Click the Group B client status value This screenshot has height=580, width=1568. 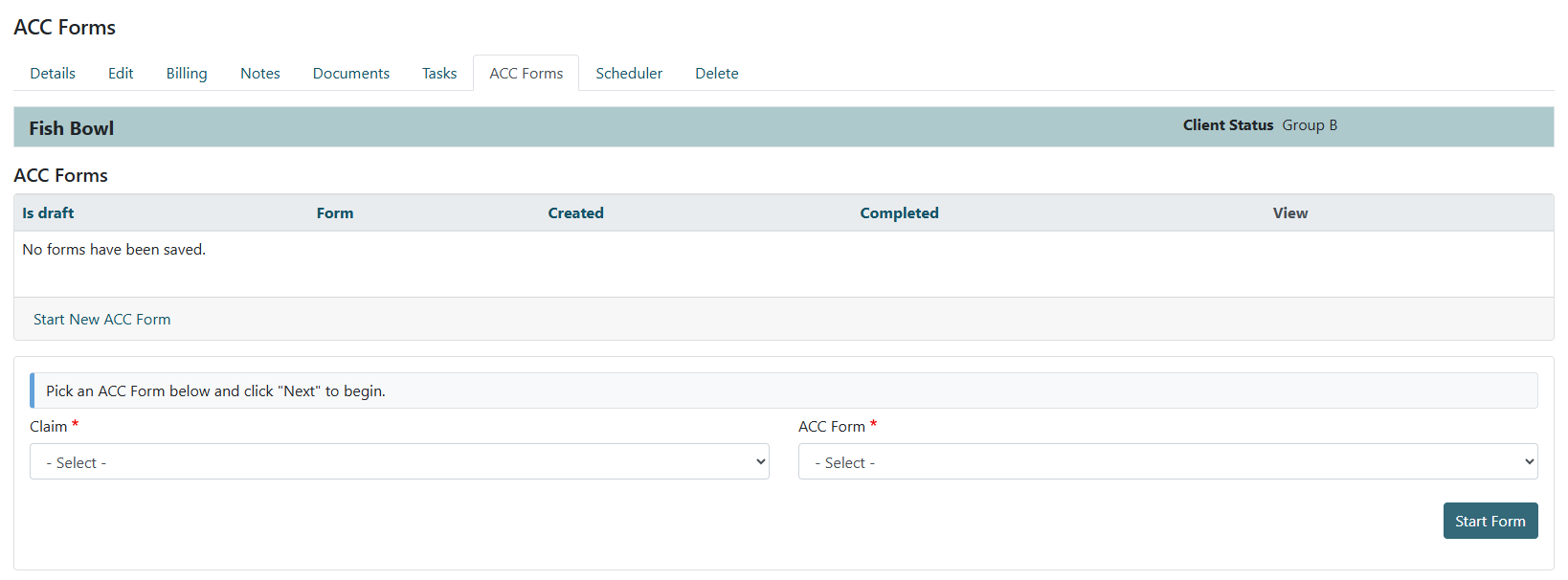tap(1310, 125)
